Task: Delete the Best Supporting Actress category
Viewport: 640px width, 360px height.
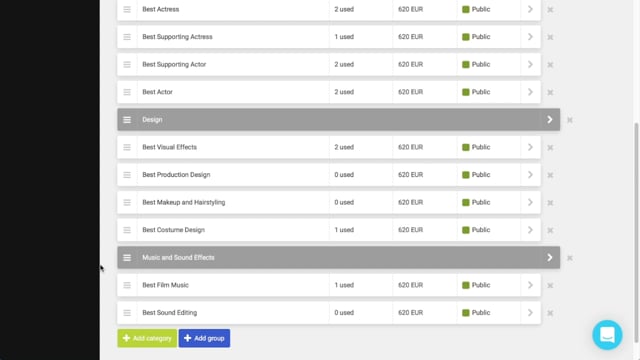Action: pos(550,37)
